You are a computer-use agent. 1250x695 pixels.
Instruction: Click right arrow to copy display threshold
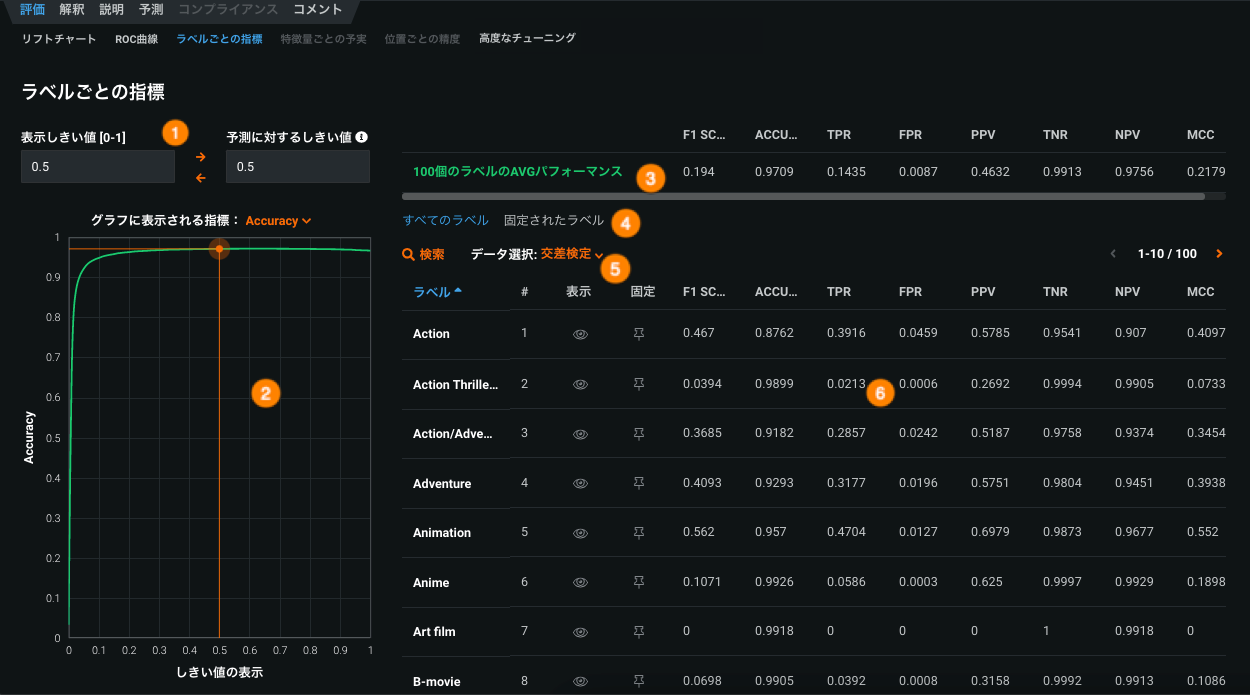click(x=200, y=157)
